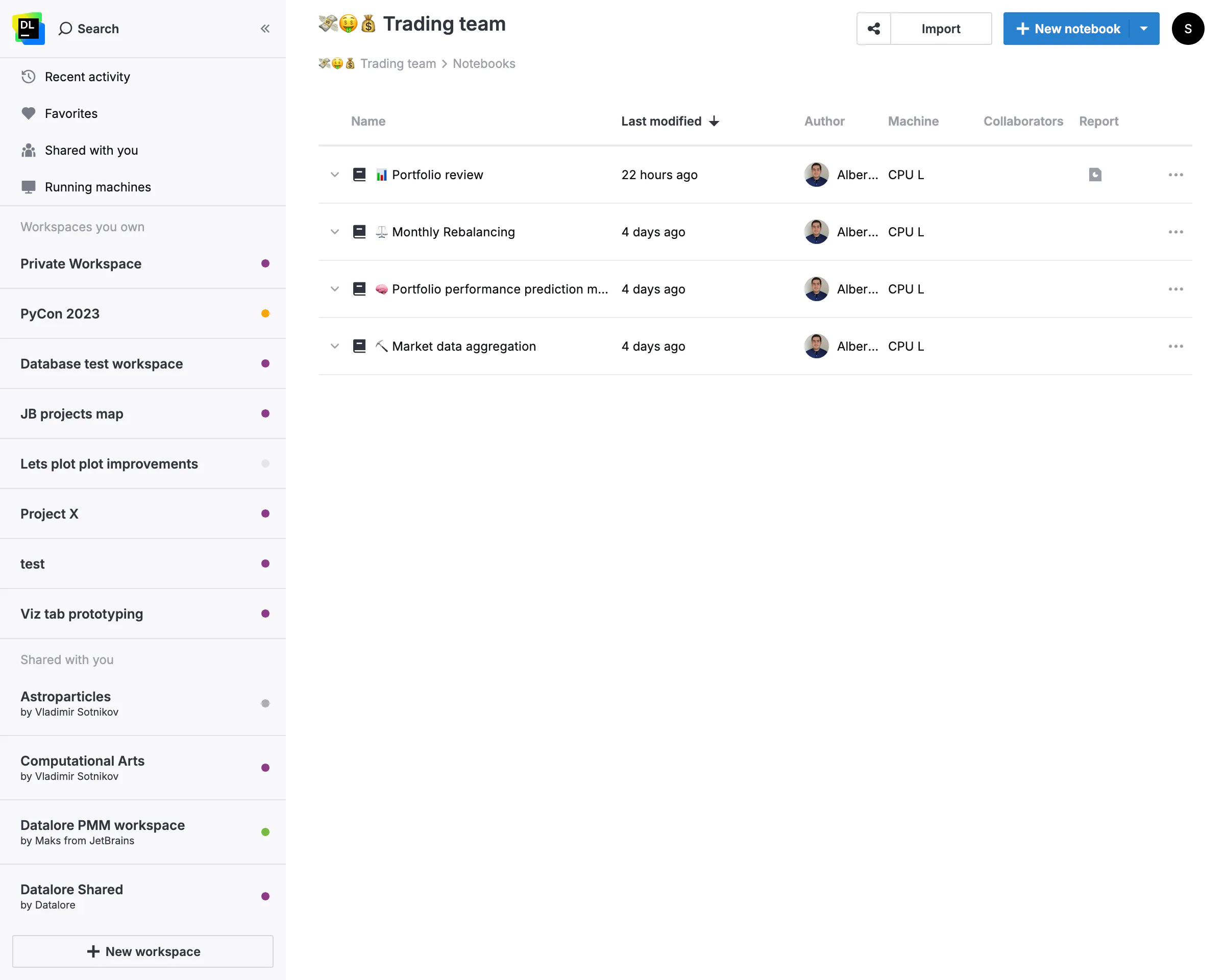Sort by Last modified column
Image resolution: width=1225 pixels, height=980 pixels.
coord(670,121)
